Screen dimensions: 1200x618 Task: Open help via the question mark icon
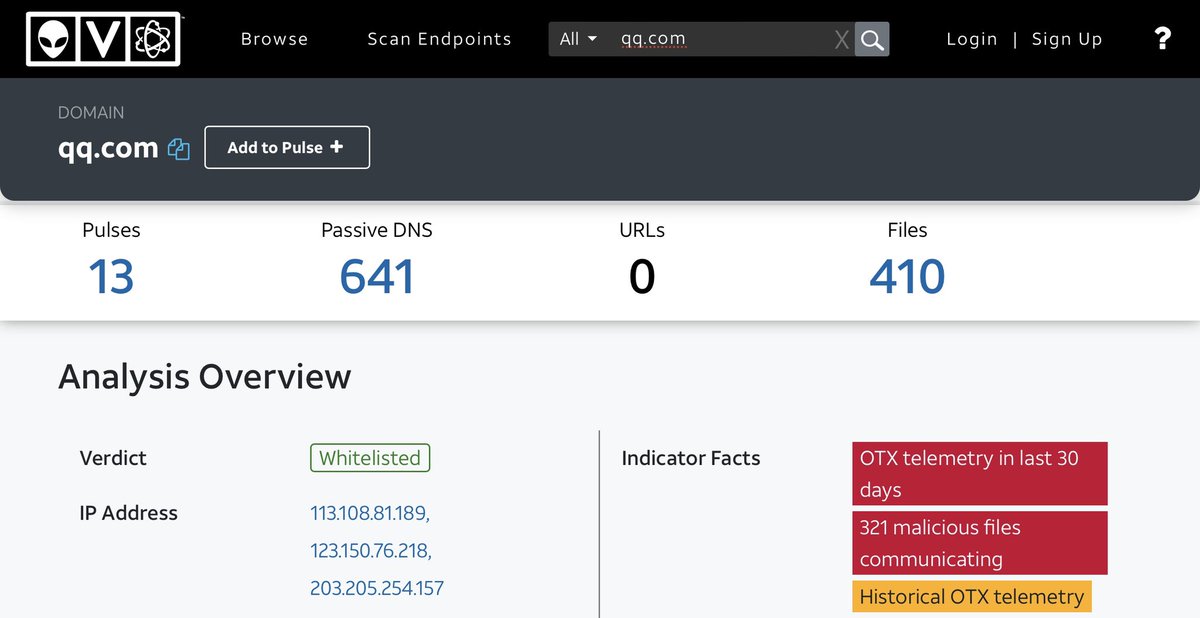point(1162,39)
